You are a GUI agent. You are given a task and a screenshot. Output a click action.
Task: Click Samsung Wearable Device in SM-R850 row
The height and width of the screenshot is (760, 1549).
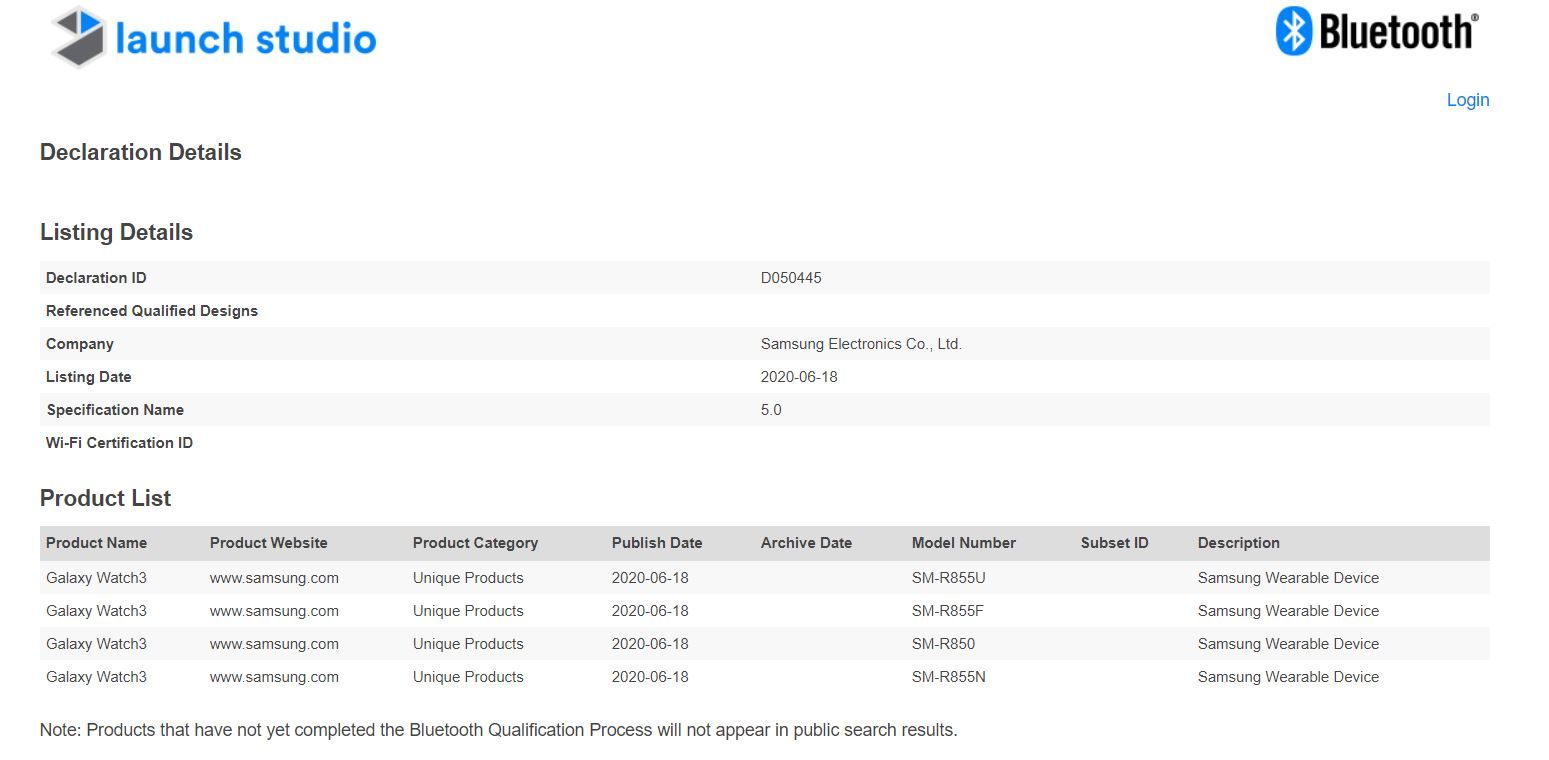click(1288, 644)
